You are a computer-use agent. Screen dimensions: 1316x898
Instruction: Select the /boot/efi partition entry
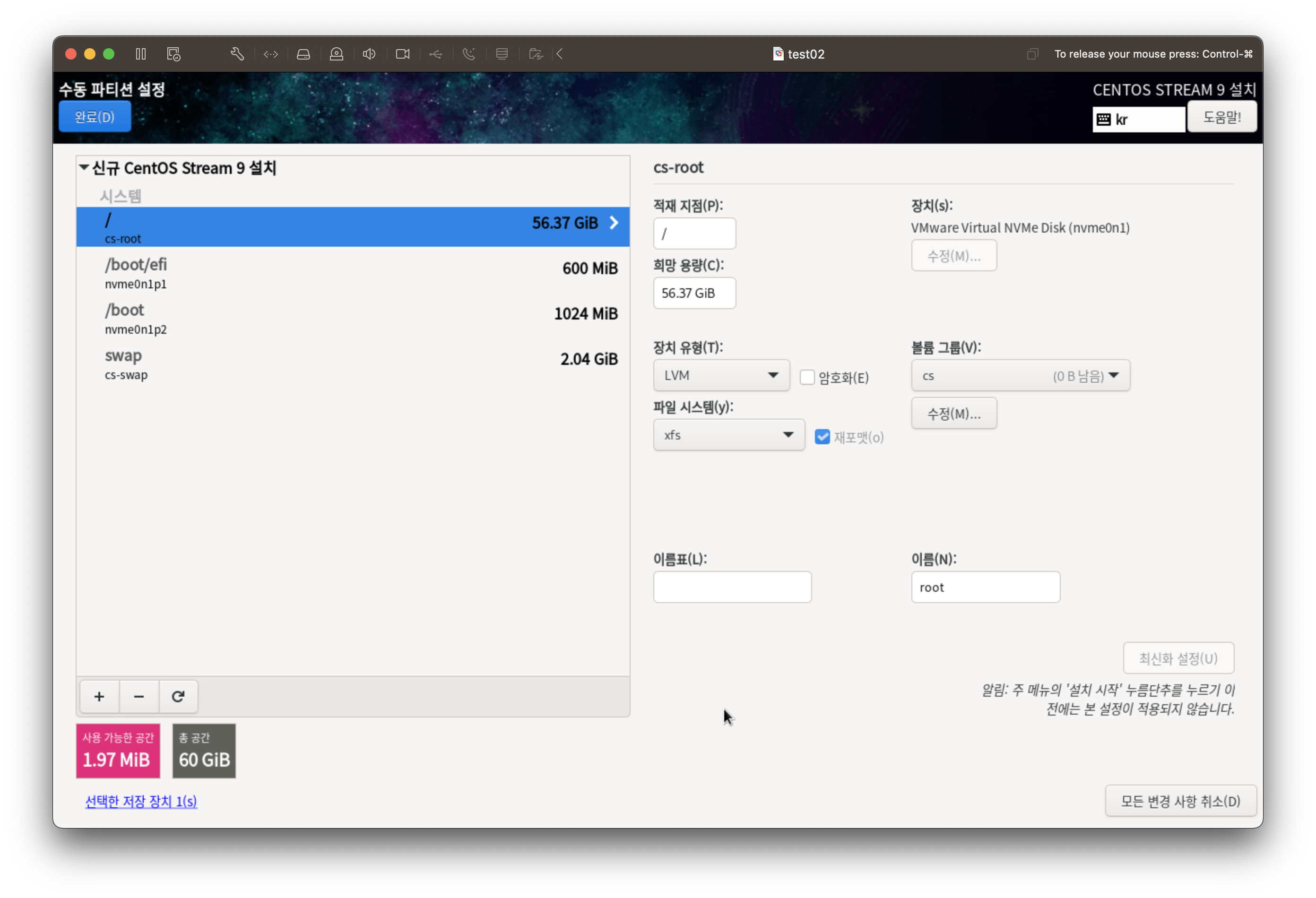click(352, 273)
